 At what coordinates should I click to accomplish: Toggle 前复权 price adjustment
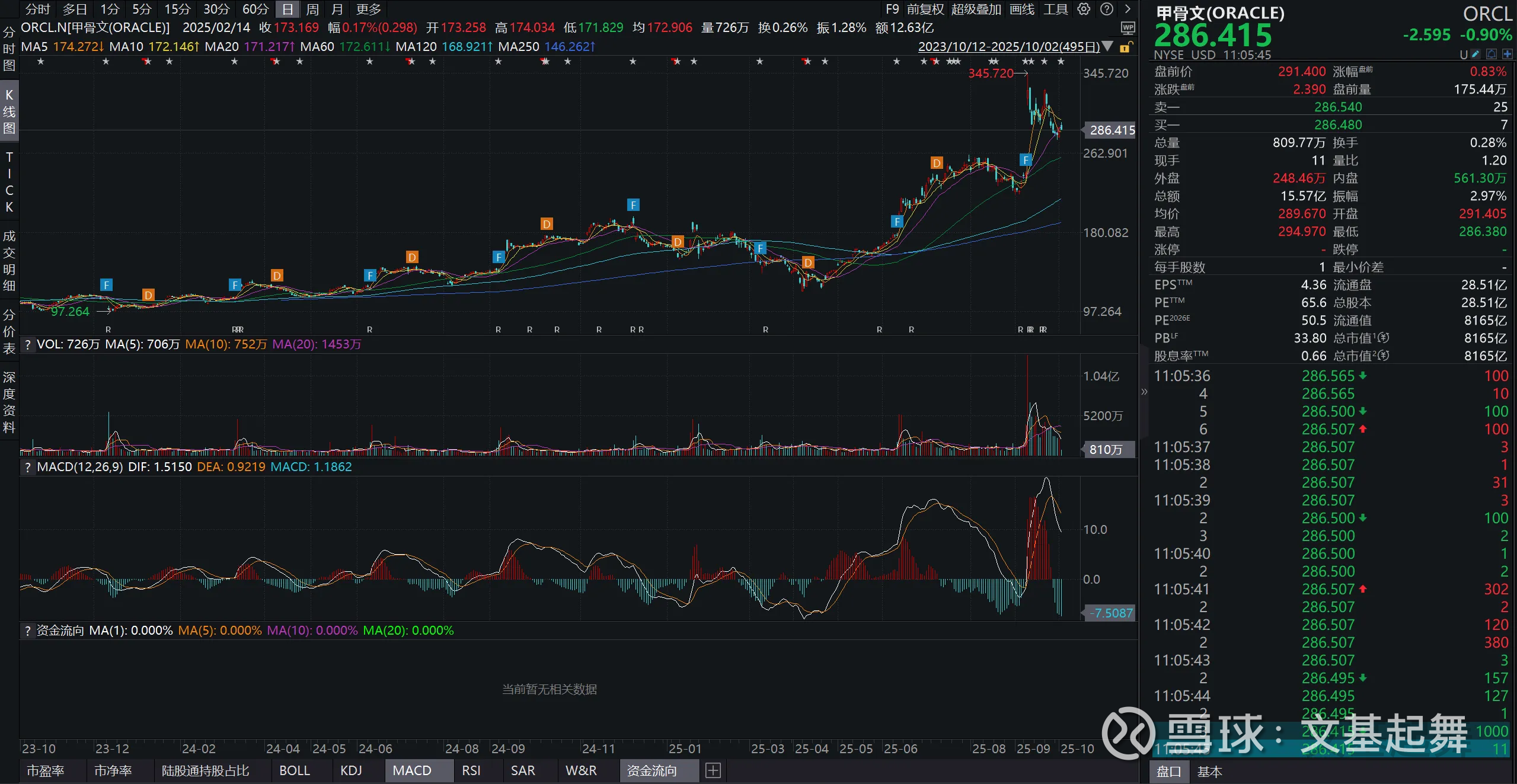click(x=925, y=9)
